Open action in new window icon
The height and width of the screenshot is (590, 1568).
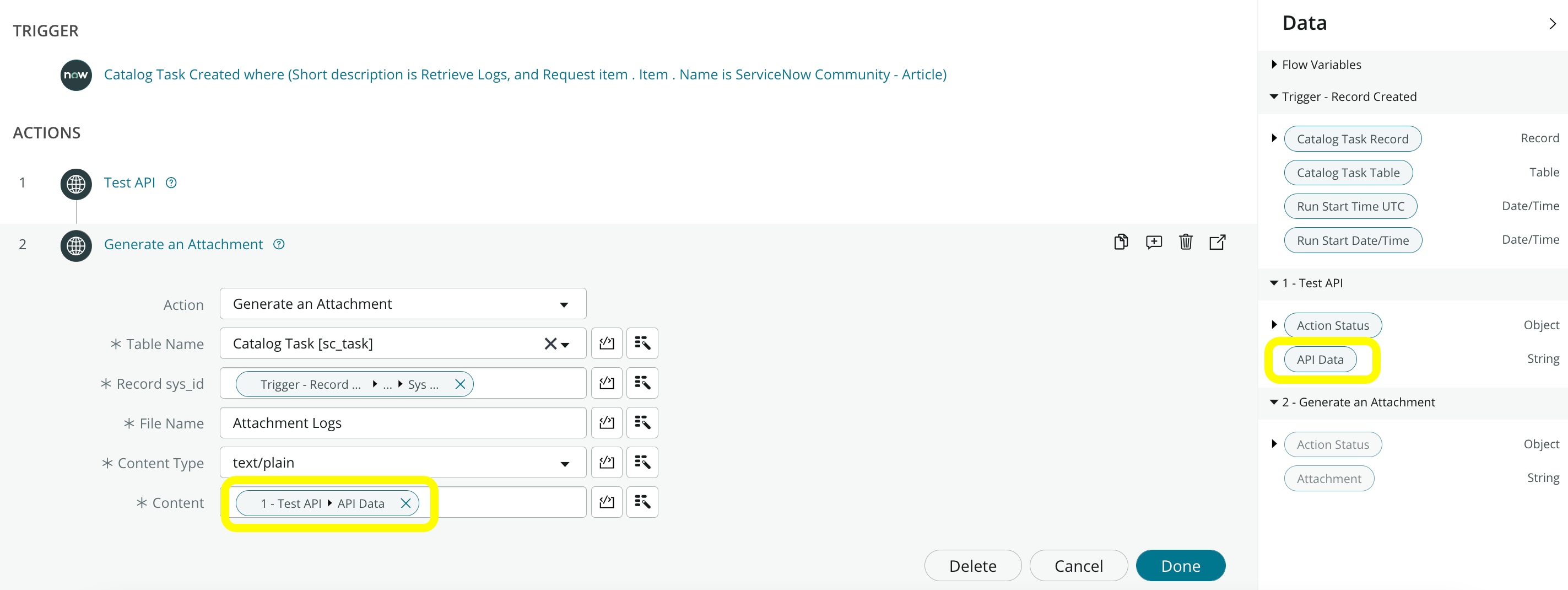point(1218,242)
